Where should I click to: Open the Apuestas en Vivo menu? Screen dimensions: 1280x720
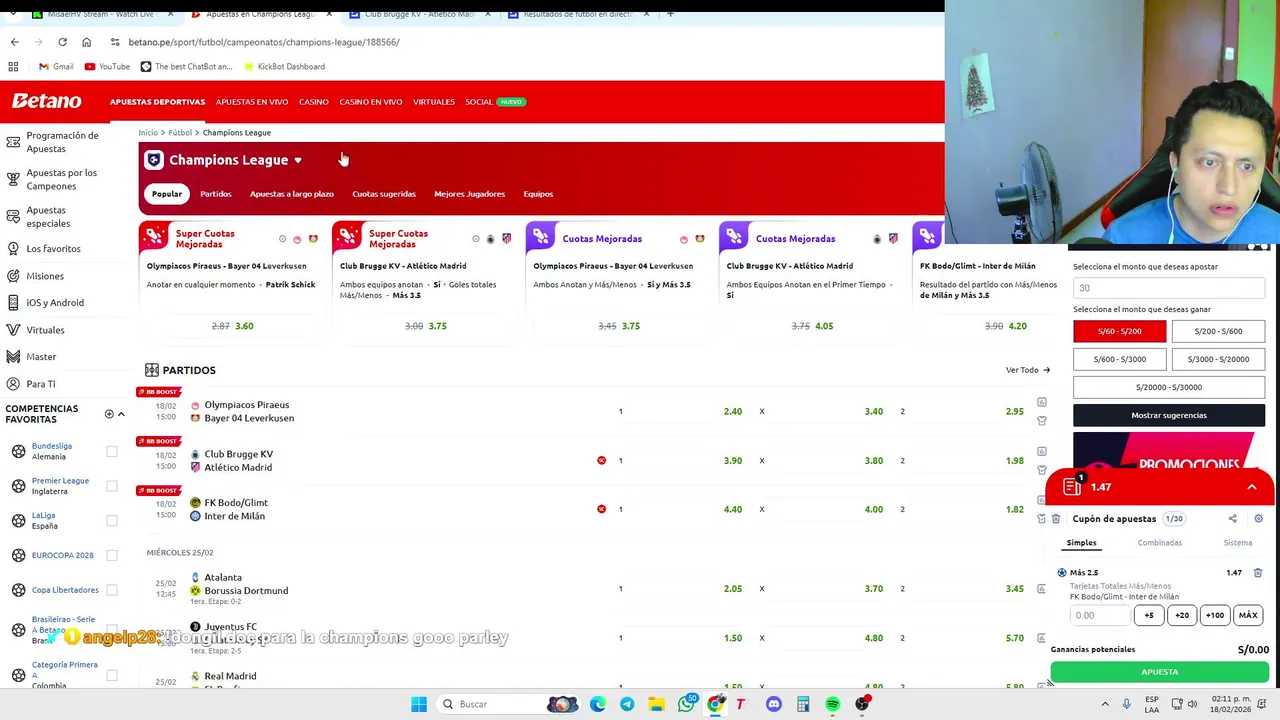pos(252,102)
